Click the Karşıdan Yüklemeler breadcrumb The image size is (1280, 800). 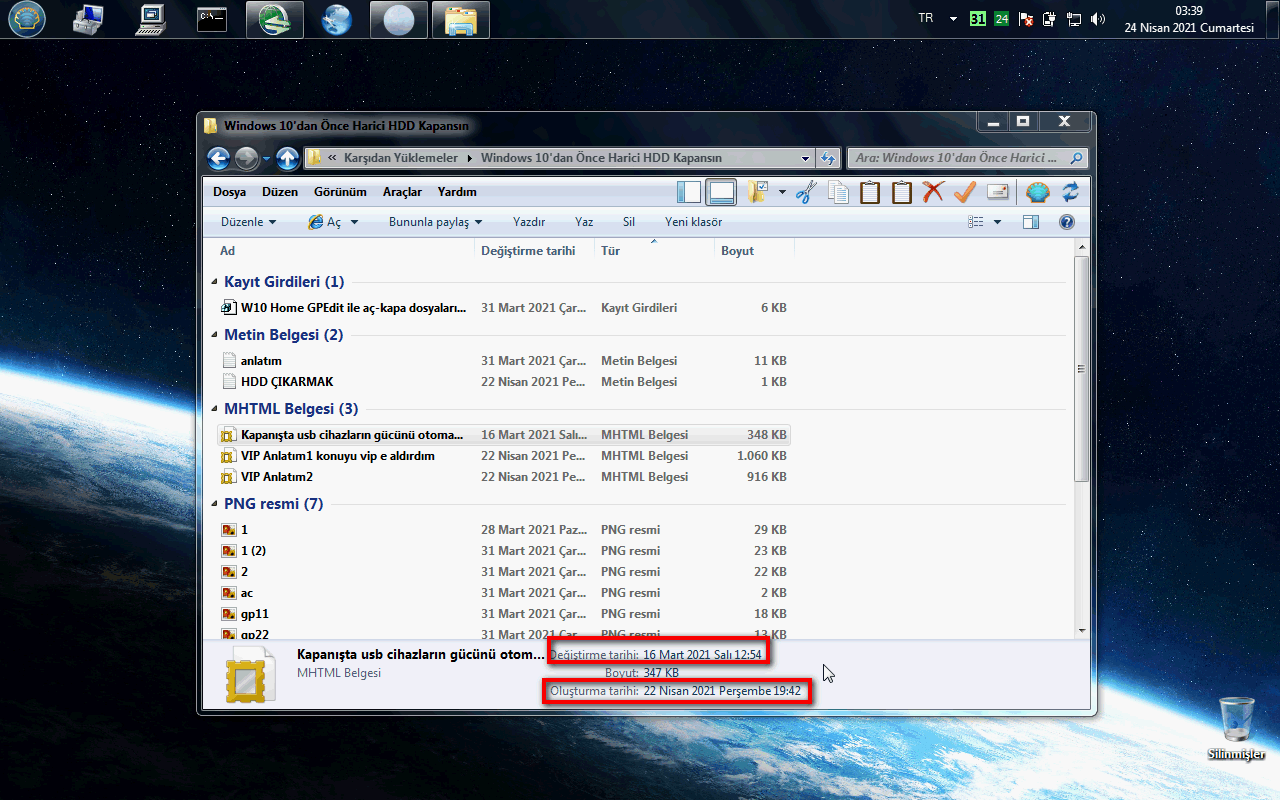click(x=400, y=158)
